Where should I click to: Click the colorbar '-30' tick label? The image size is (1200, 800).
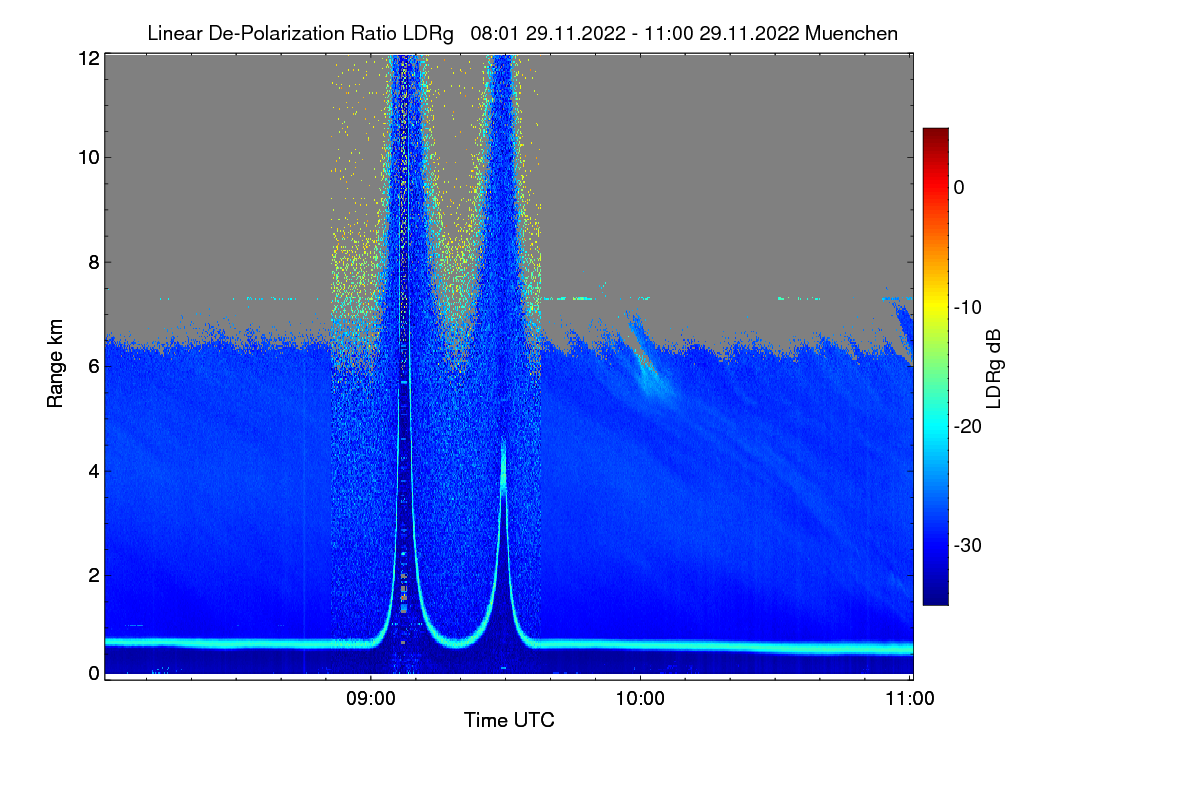(967, 546)
